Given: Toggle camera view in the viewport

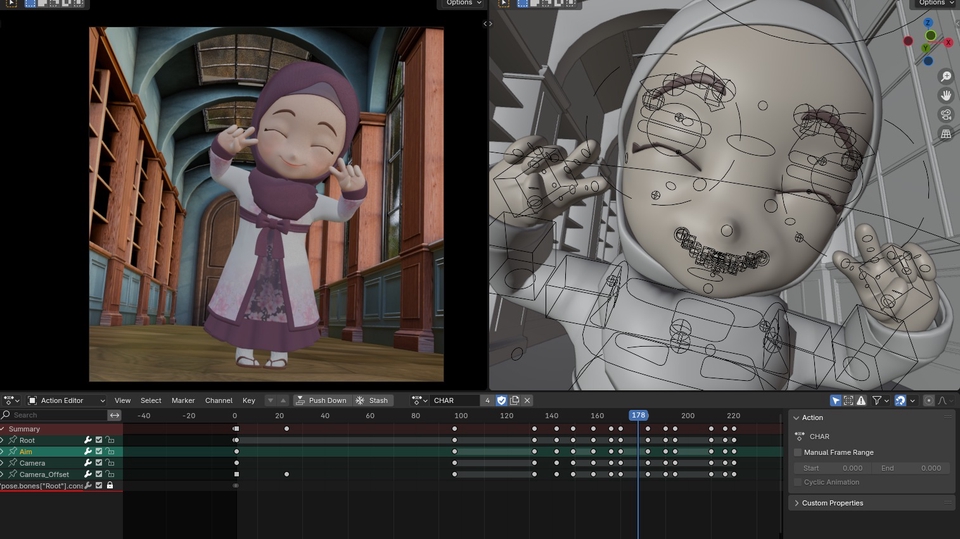Looking at the screenshot, I should point(945,114).
